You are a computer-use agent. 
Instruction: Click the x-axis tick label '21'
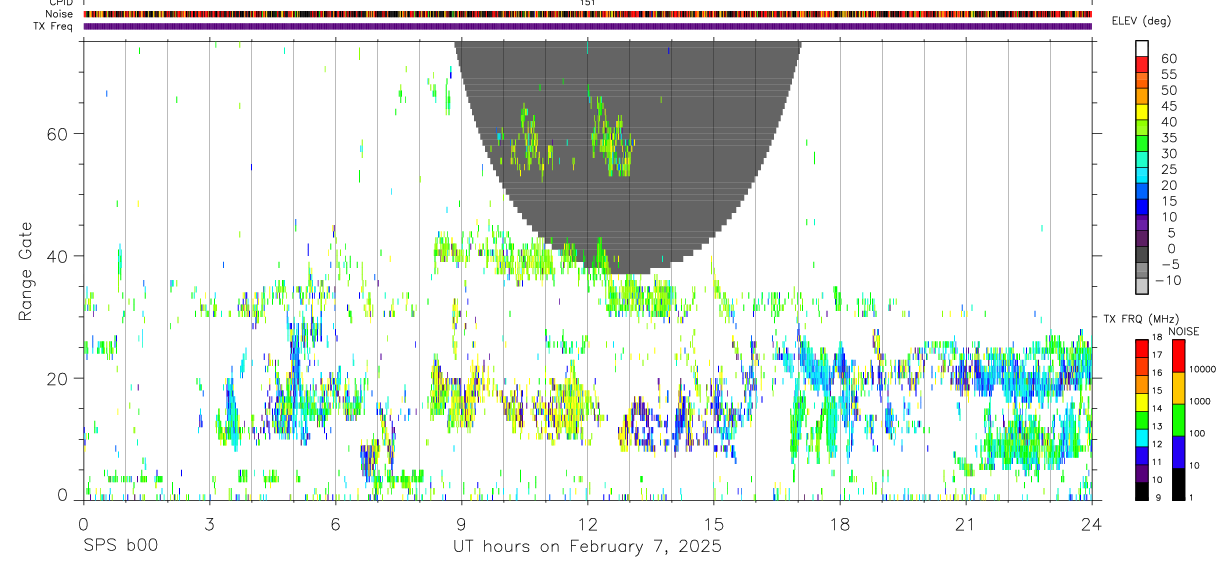point(965,523)
